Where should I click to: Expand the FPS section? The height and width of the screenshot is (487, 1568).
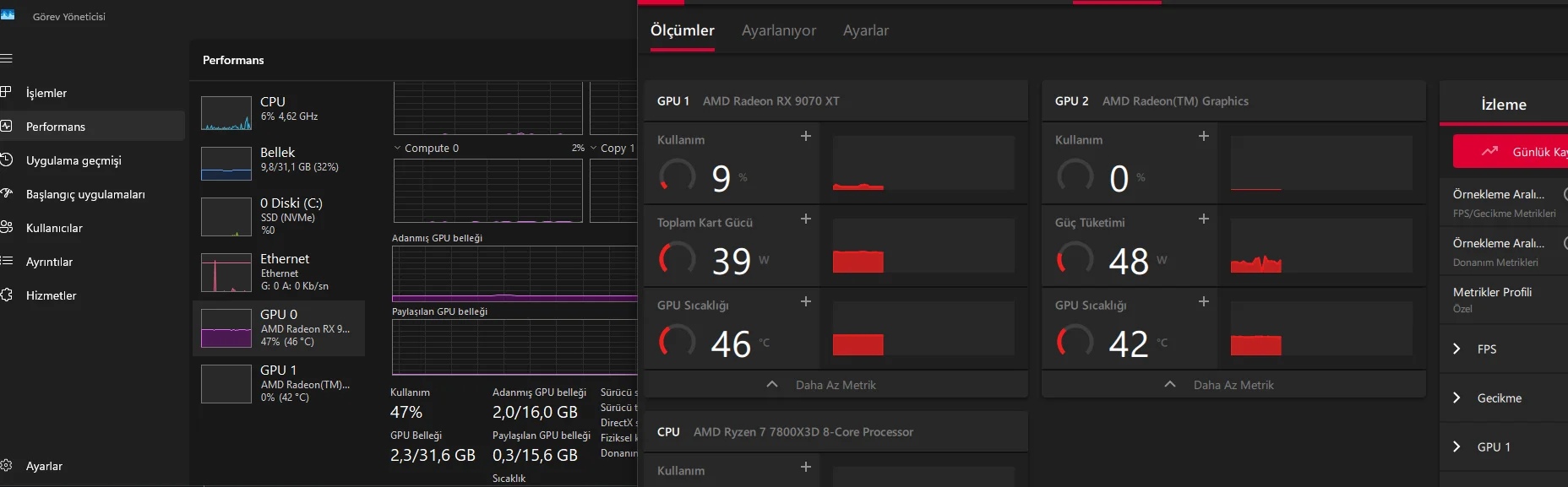1456,349
